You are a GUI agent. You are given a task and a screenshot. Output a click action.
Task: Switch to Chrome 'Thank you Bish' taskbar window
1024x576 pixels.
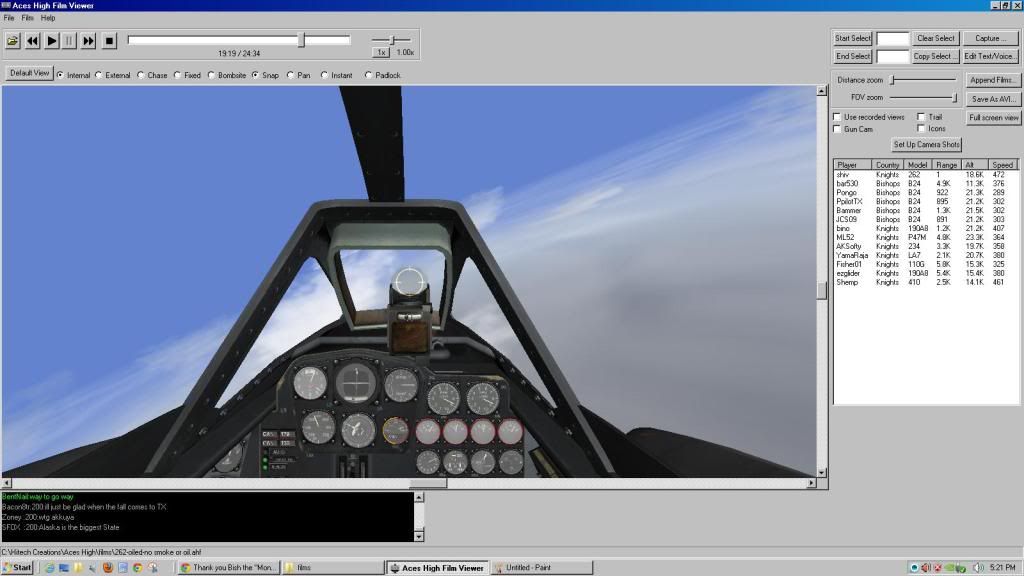tap(229, 568)
